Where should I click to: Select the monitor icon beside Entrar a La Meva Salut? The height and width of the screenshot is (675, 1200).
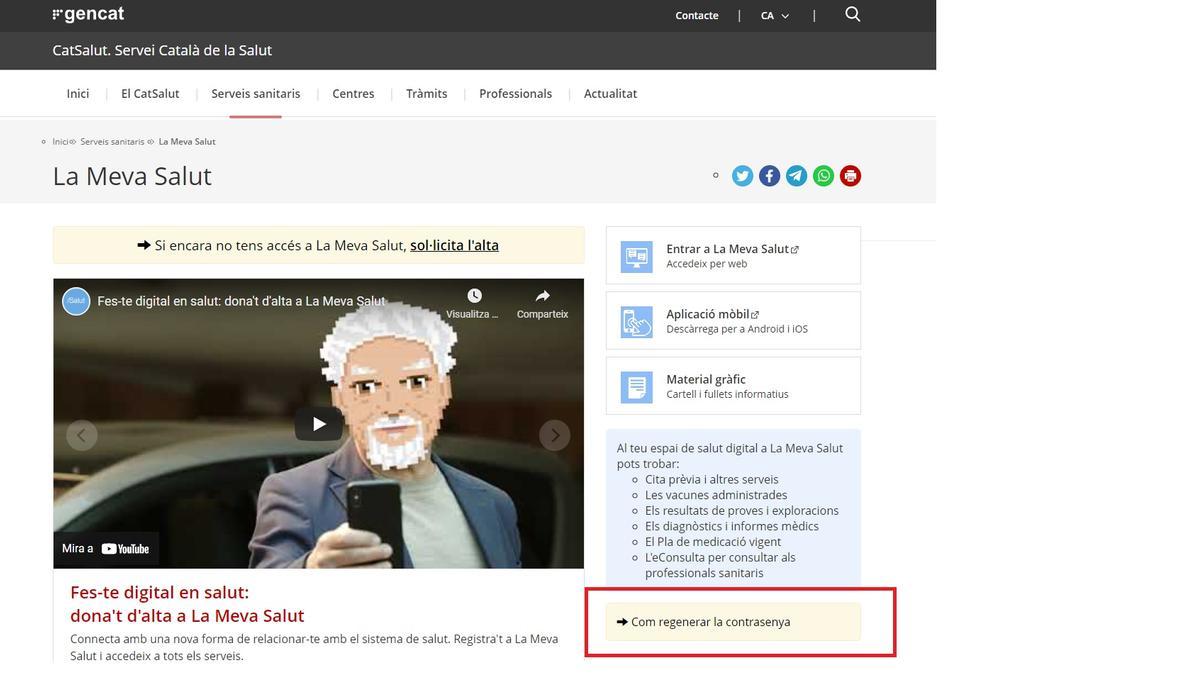click(x=635, y=255)
